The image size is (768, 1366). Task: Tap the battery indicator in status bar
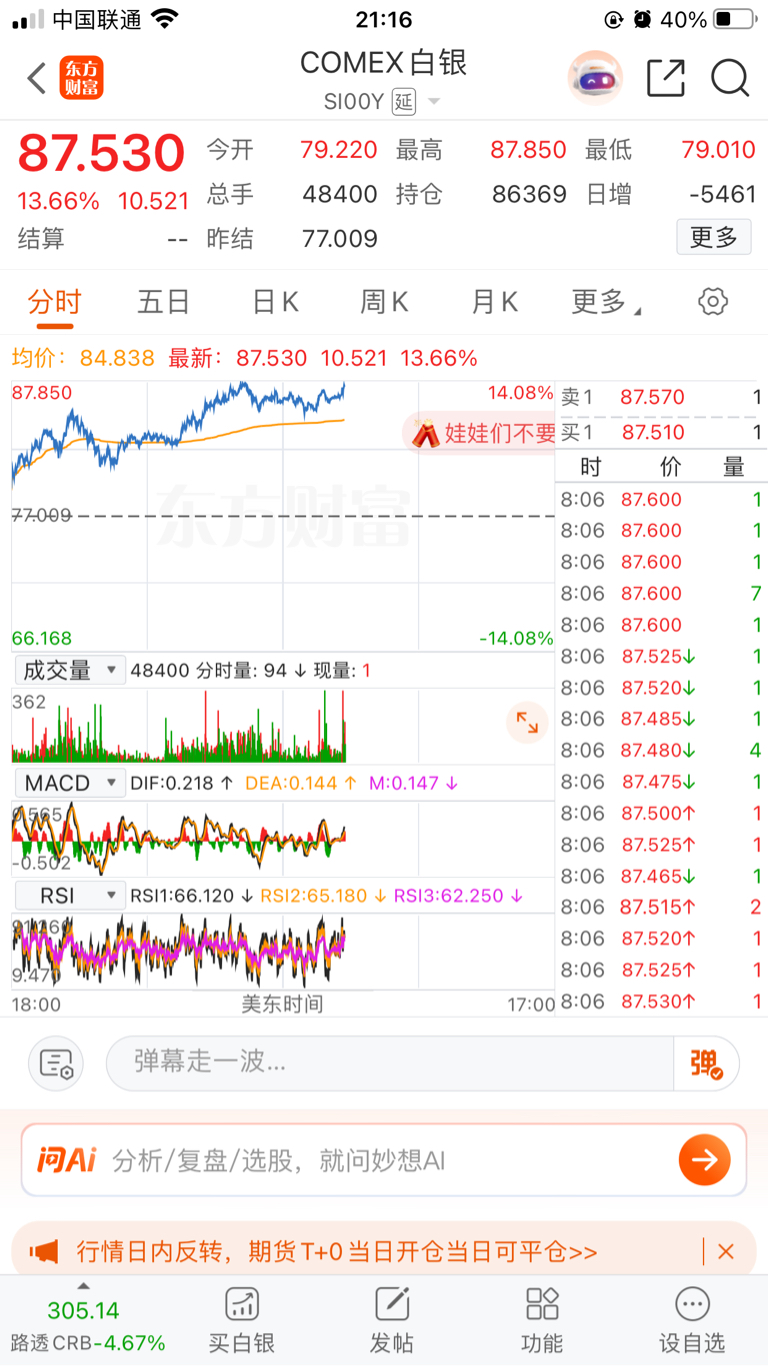[735, 19]
